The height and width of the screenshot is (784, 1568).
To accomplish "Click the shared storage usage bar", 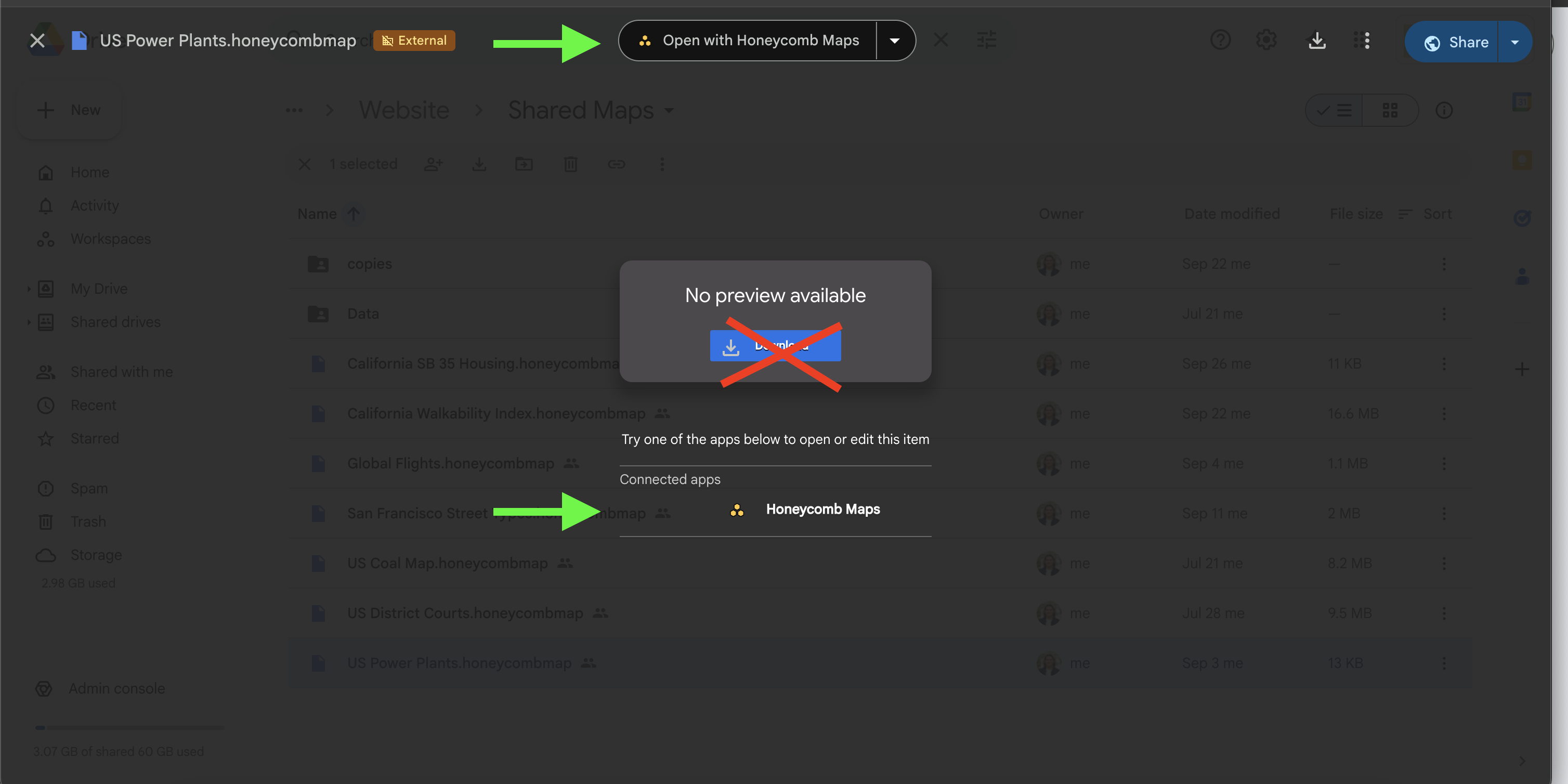I will click(129, 727).
